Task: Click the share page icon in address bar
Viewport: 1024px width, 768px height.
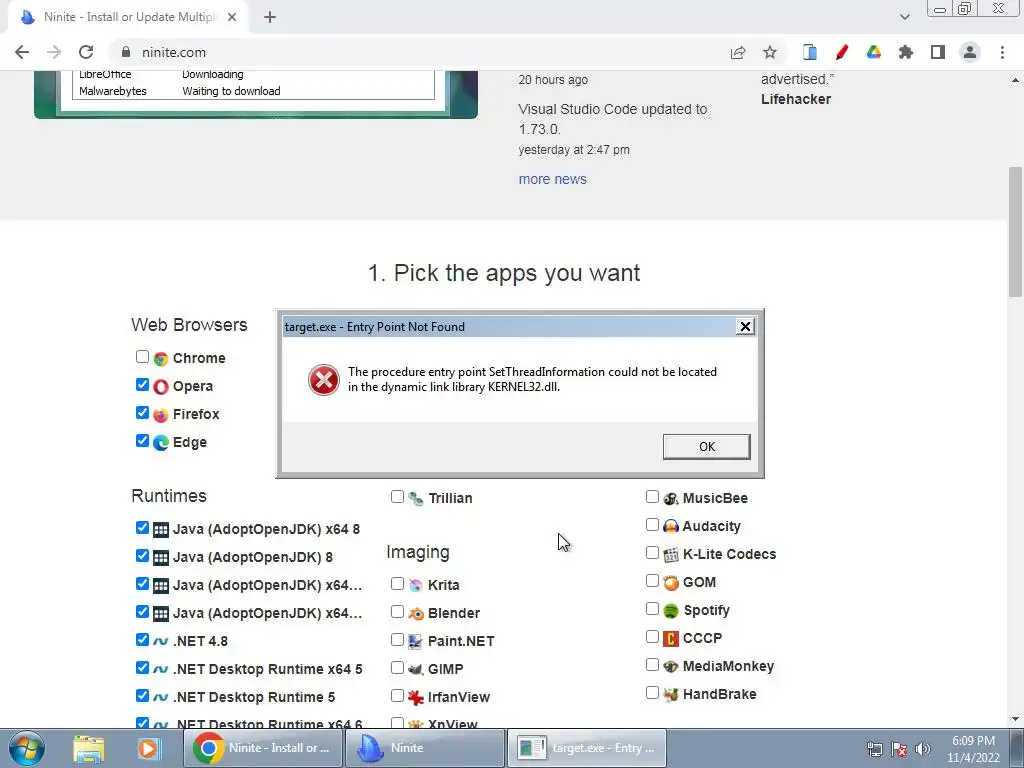Action: tap(738, 52)
